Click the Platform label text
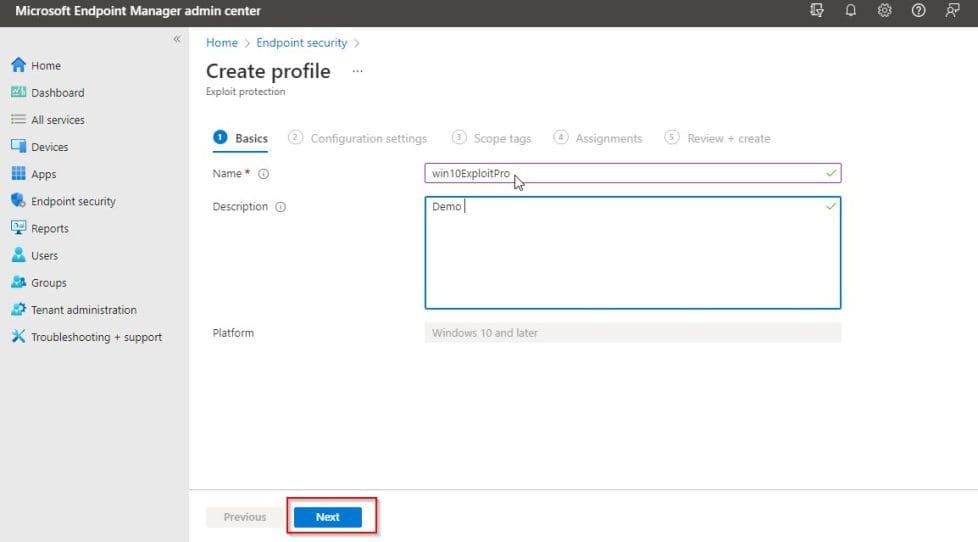Viewport: 978px width, 542px height. [233, 333]
